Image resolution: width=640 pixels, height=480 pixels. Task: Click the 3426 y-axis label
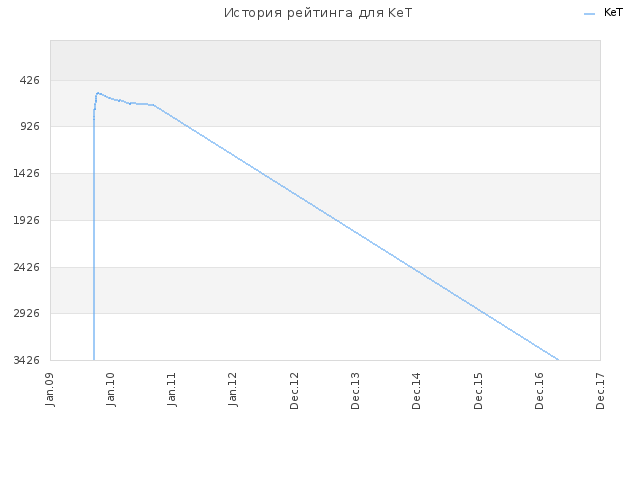click(x=27, y=360)
